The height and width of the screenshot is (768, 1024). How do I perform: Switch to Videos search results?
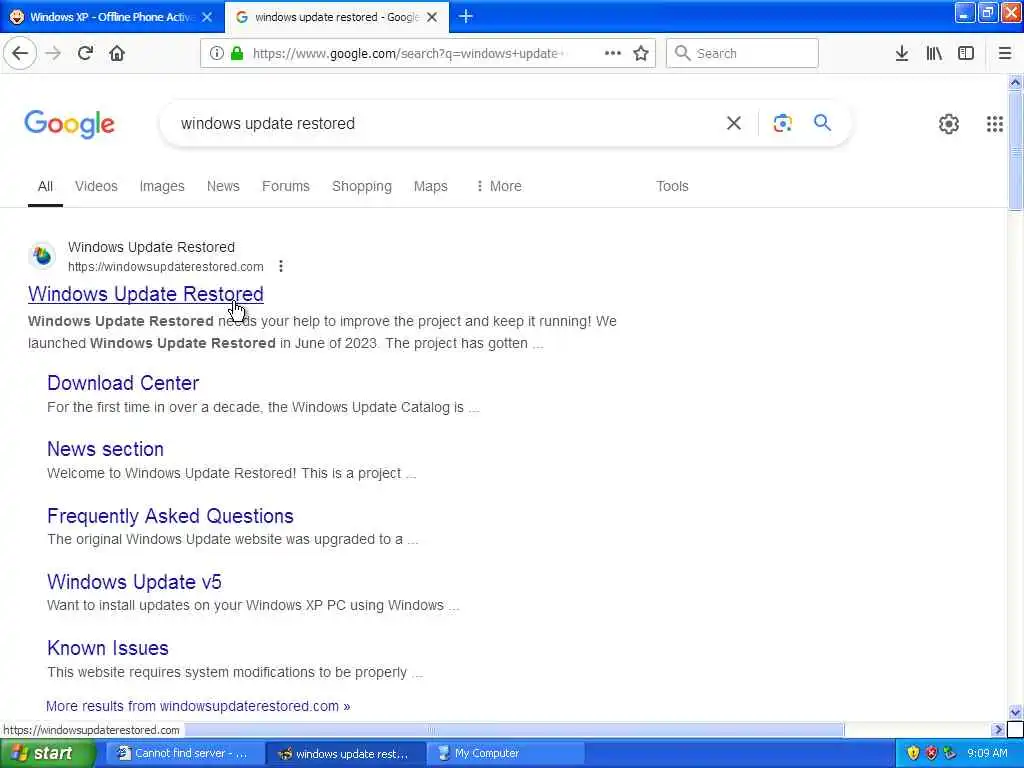[x=96, y=186]
